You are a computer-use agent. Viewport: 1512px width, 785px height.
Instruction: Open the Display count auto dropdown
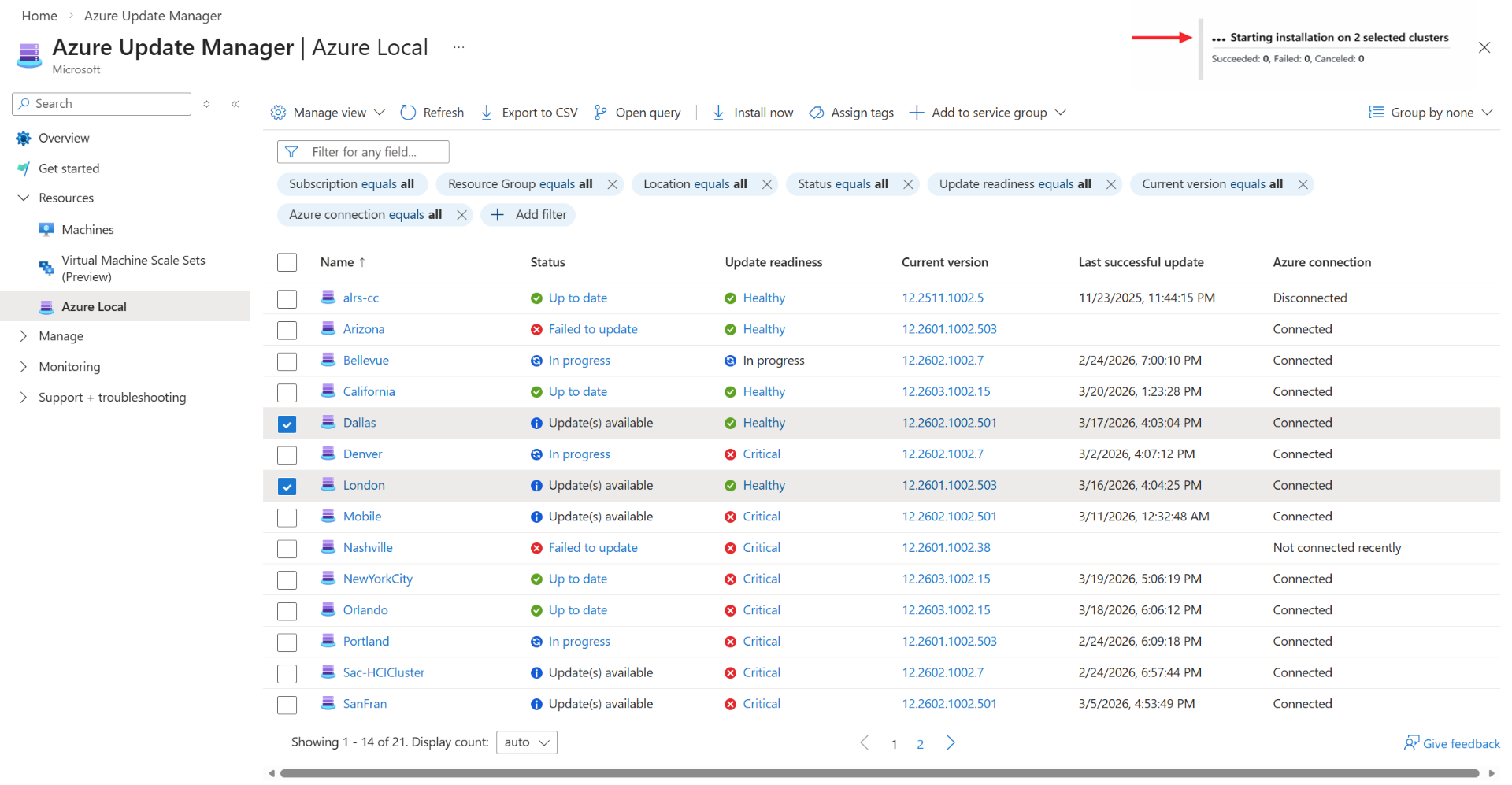pos(526,742)
